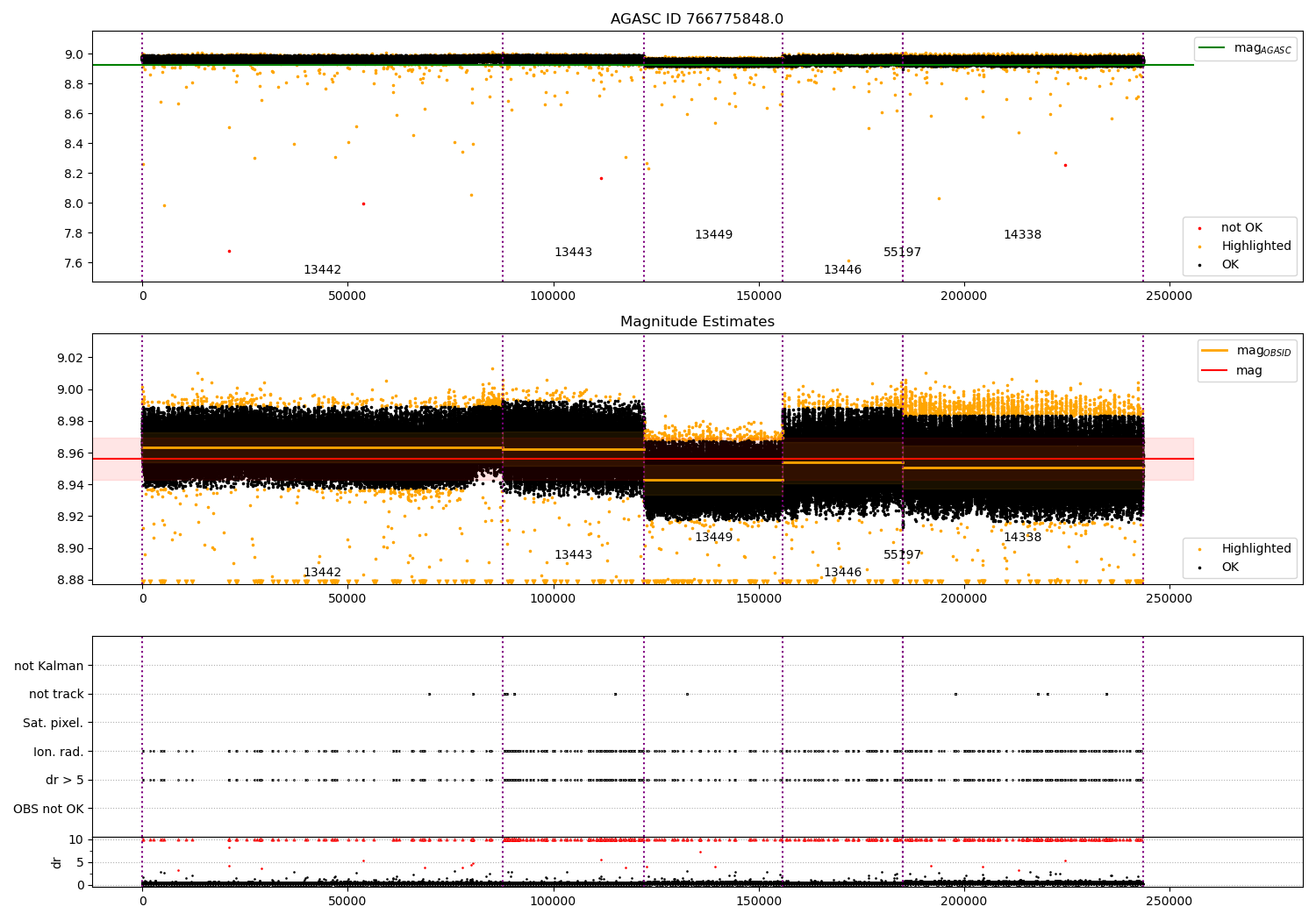Click the 'Magnitude Estimates' title
Screen dimensions: 1316x921
697,322
